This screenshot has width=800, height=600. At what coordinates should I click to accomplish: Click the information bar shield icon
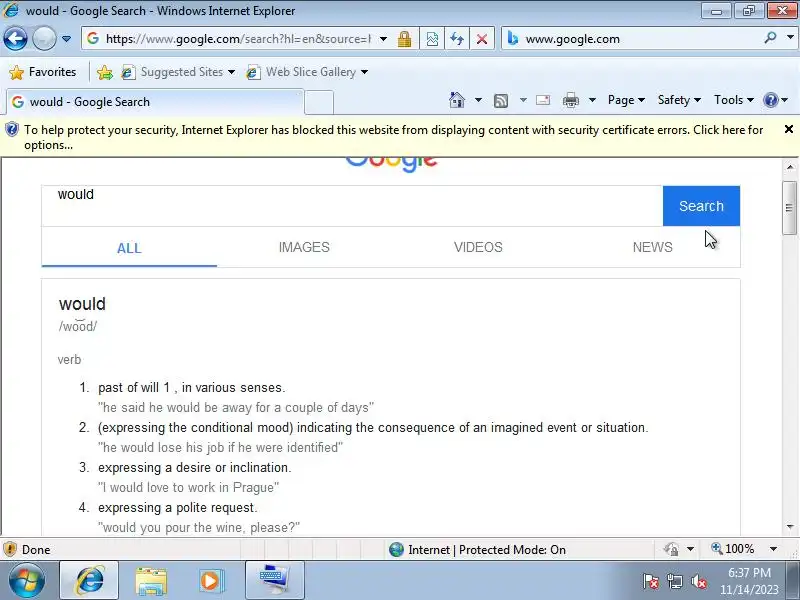[x=12, y=130]
